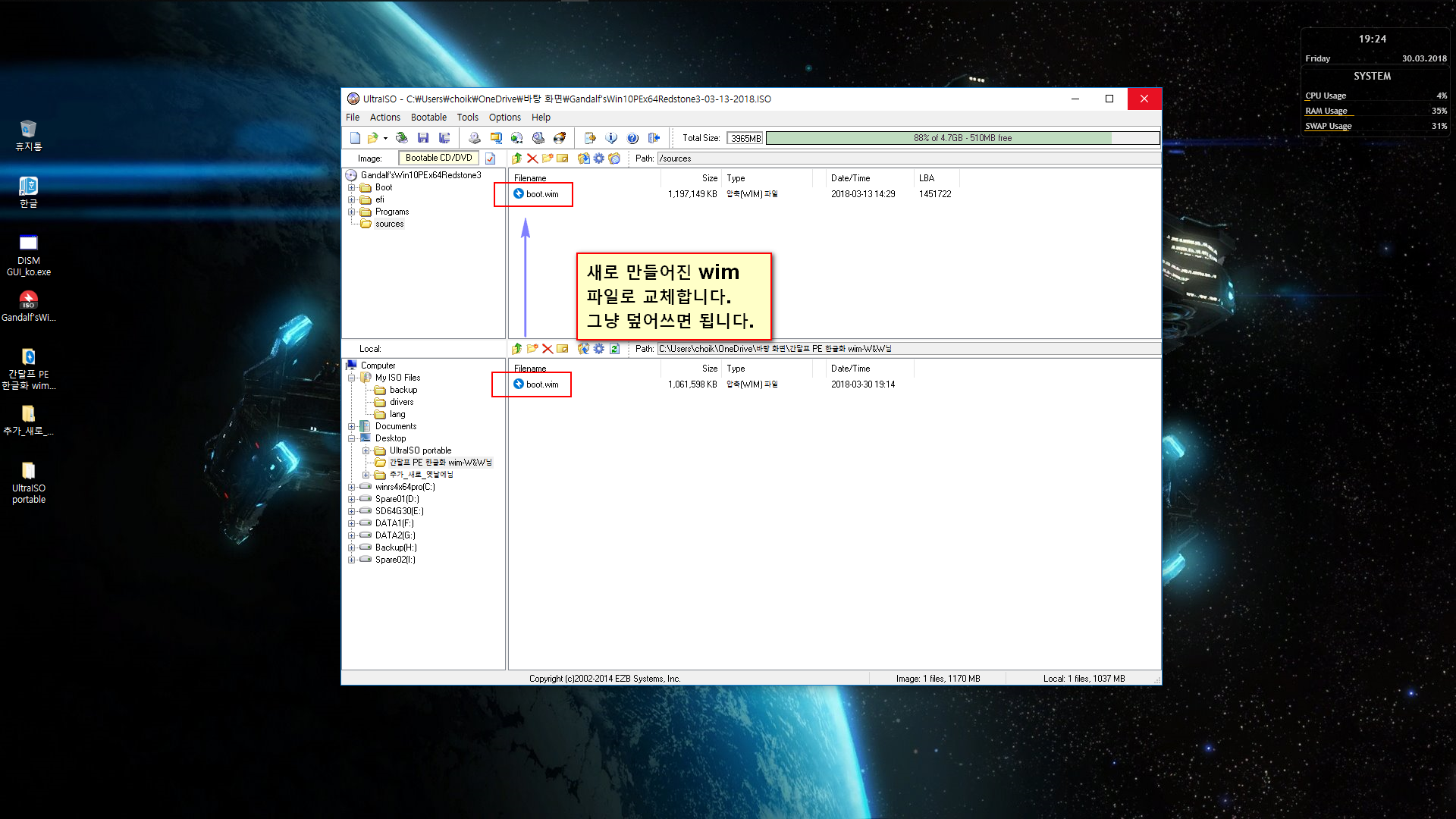Screen dimensions: 1456x819
Task: Open the Help menu
Action: coord(541,118)
